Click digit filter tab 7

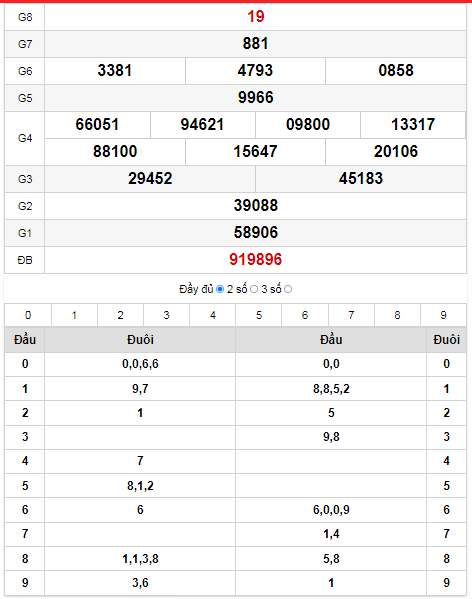pyautogui.click(x=351, y=315)
